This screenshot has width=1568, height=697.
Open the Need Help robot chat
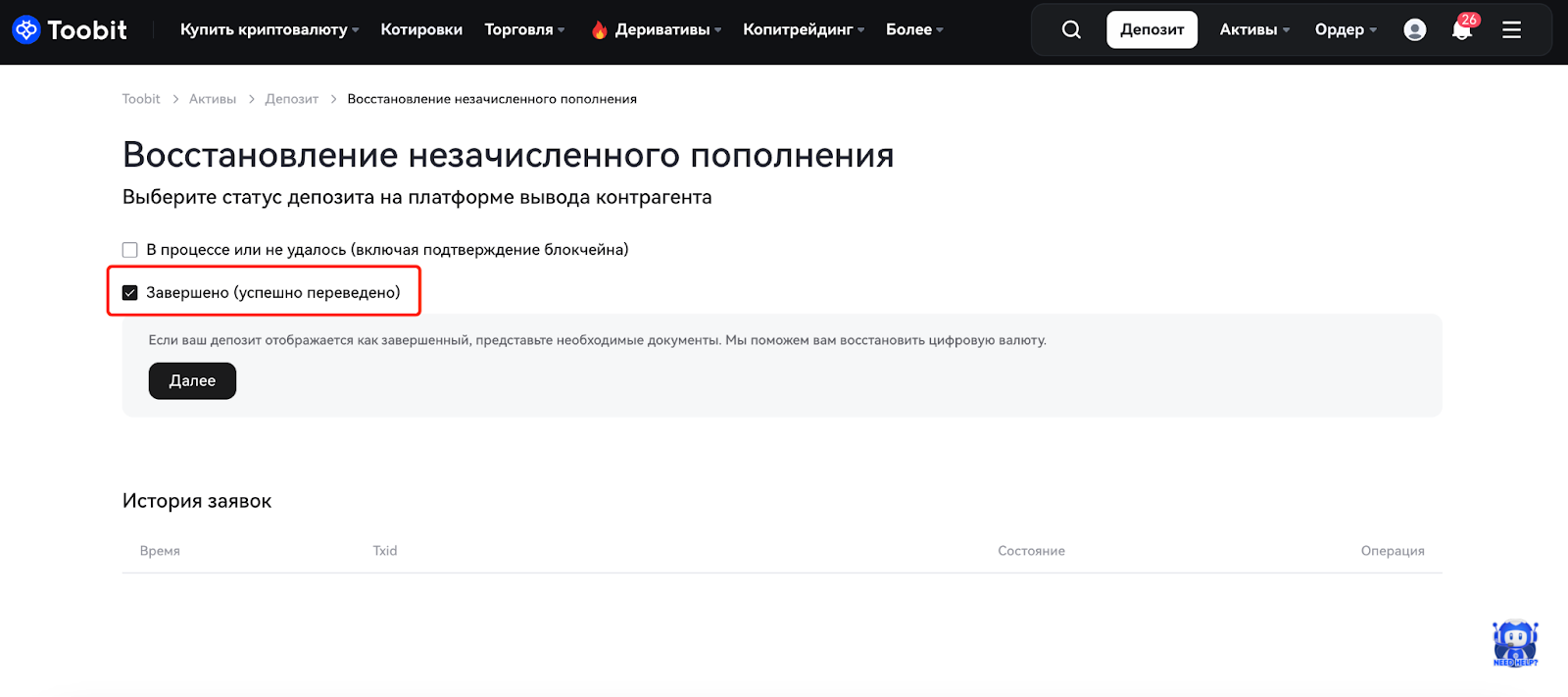click(x=1515, y=643)
